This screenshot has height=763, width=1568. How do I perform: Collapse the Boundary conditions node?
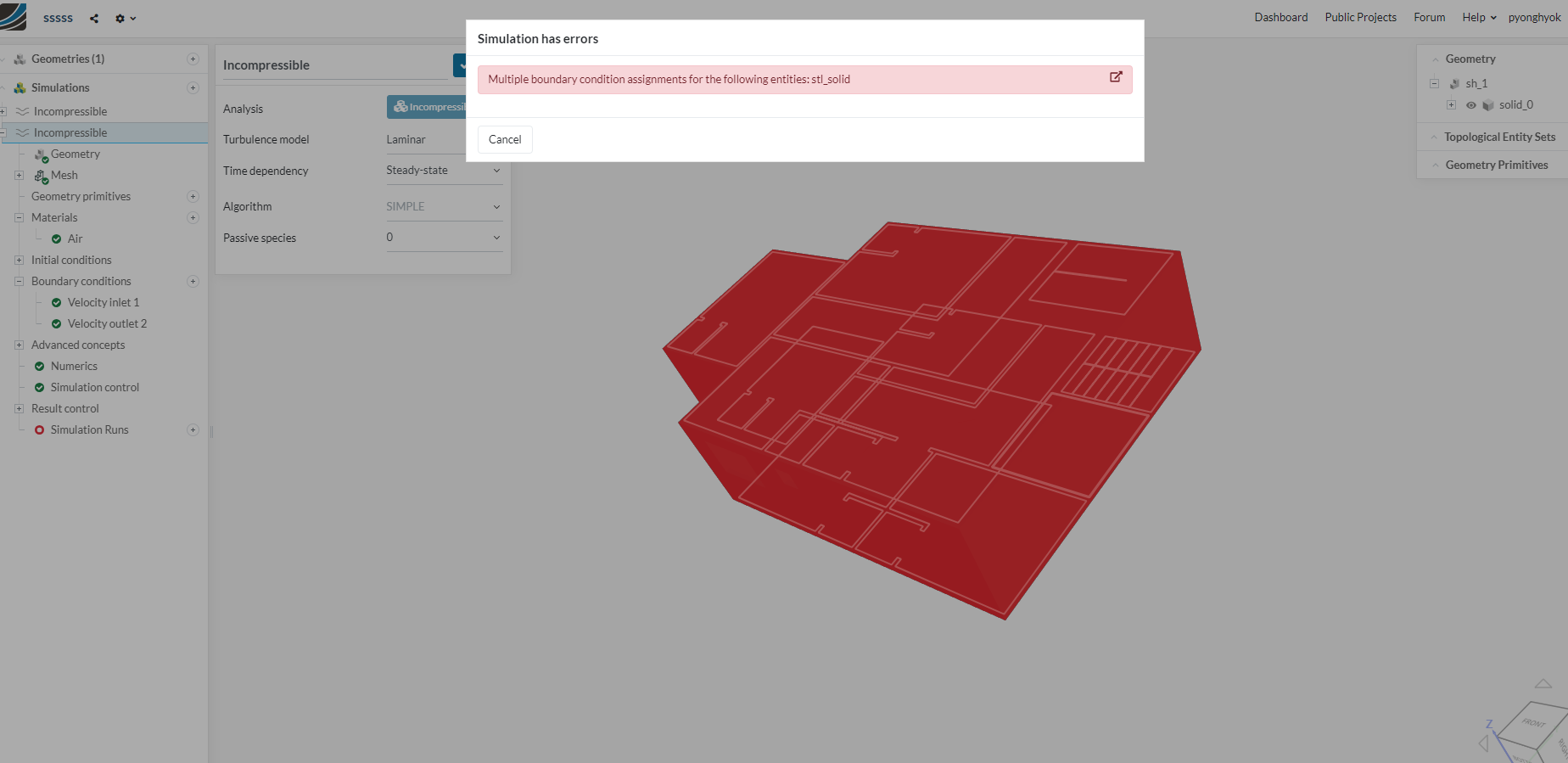point(19,282)
